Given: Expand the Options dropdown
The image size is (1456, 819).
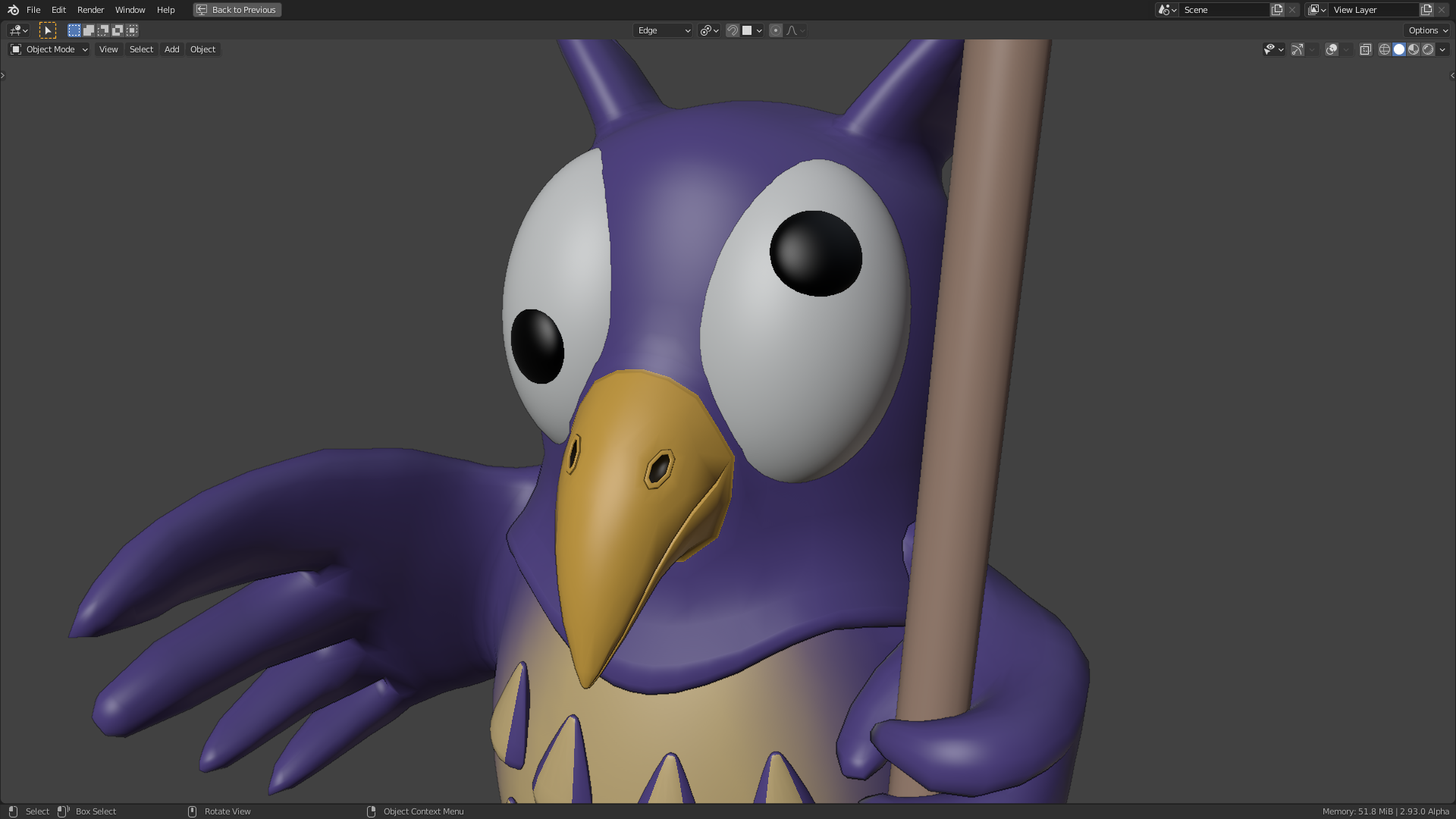Looking at the screenshot, I should coord(1428,30).
